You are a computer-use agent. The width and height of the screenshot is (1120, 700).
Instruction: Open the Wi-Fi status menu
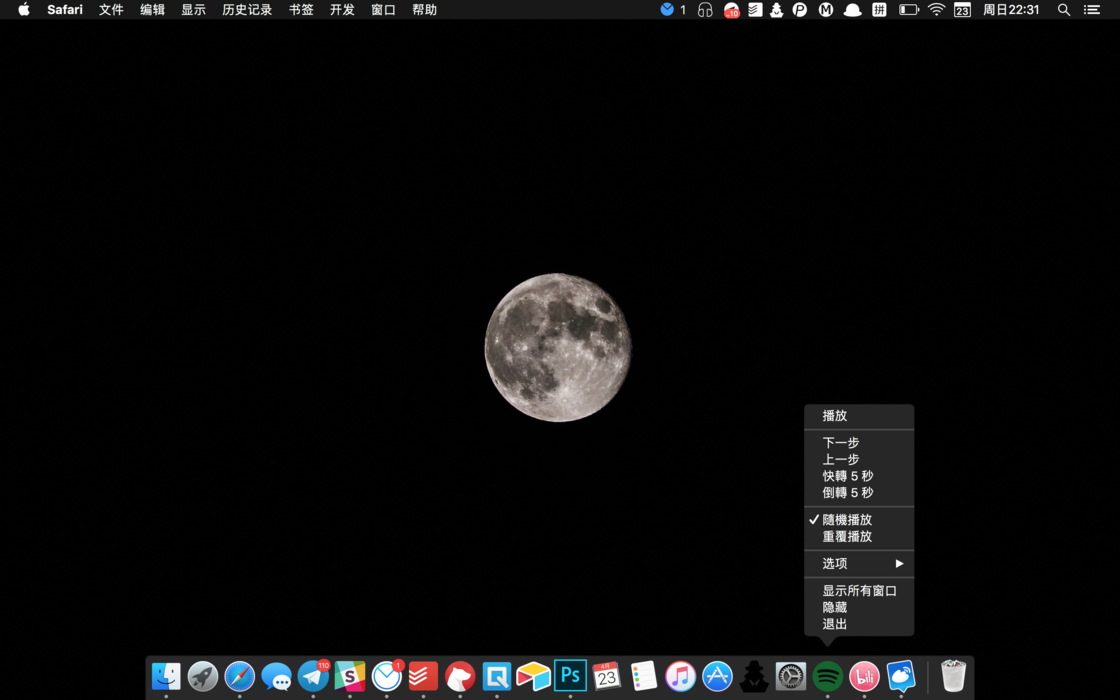935,10
